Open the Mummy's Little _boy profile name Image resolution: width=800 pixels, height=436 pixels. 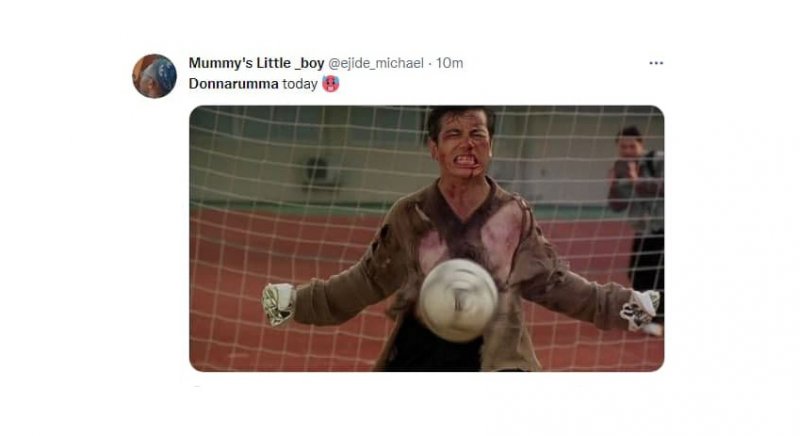pos(256,63)
